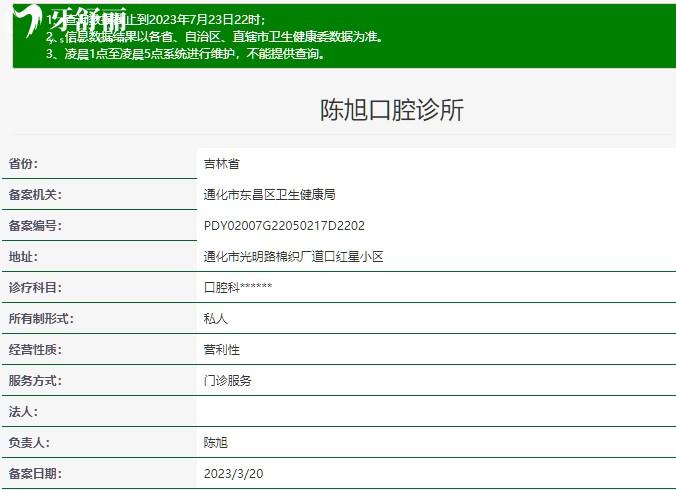Click the 备案编号 label

[35, 226]
